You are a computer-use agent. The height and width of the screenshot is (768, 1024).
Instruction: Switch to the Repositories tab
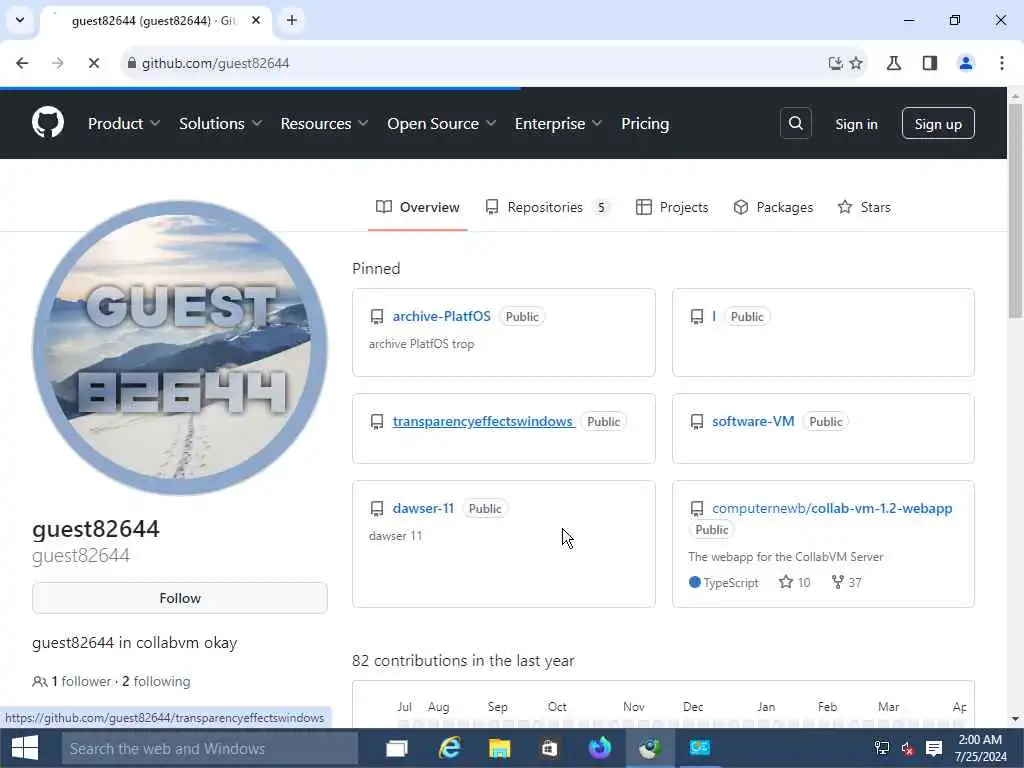(547, 207)
